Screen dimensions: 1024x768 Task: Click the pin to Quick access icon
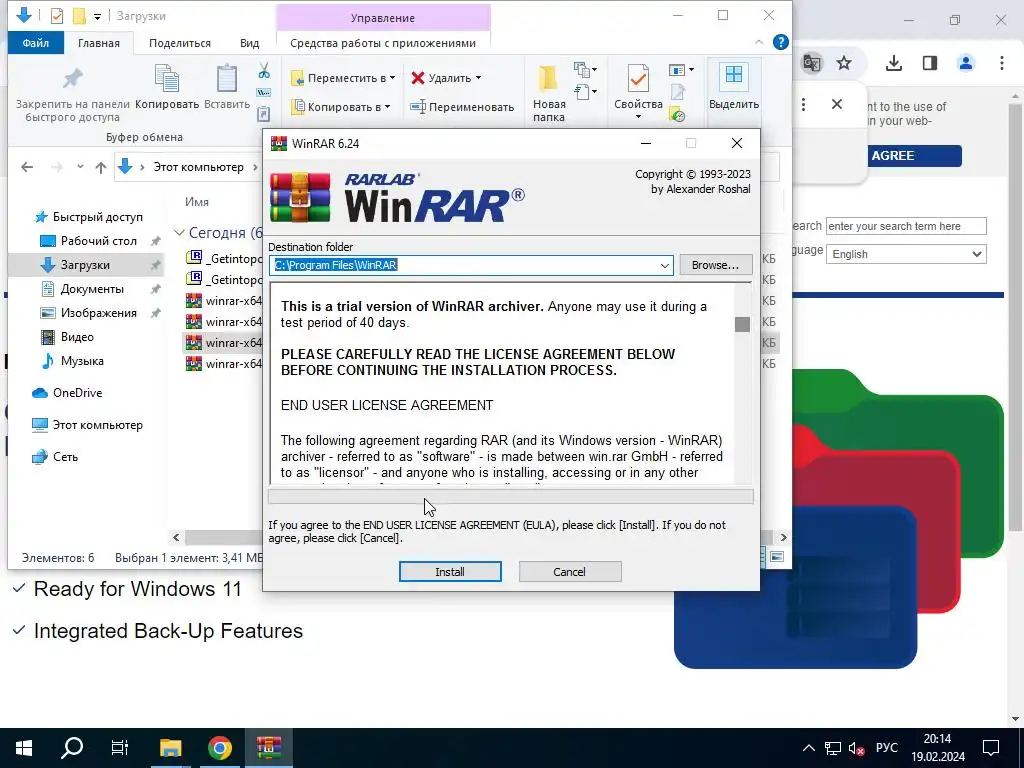(72, 79)
